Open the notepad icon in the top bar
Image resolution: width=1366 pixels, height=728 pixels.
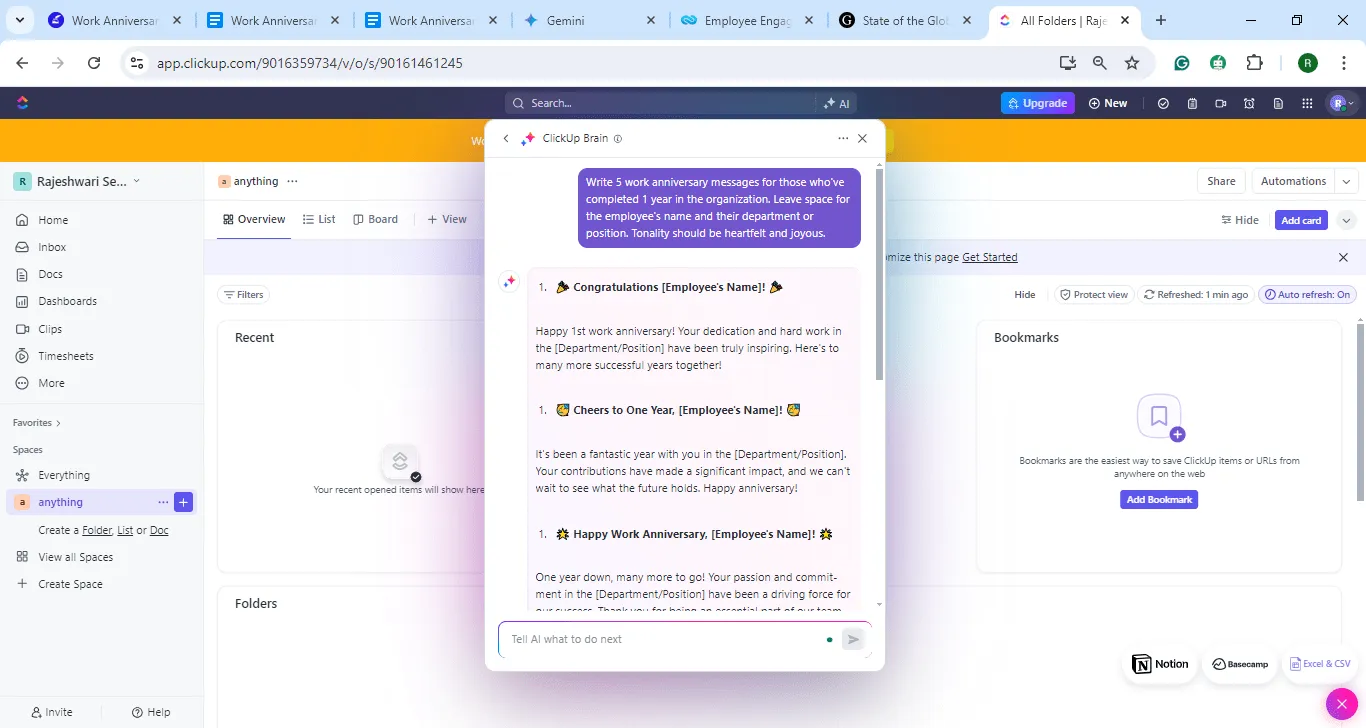pos(1192,103)
